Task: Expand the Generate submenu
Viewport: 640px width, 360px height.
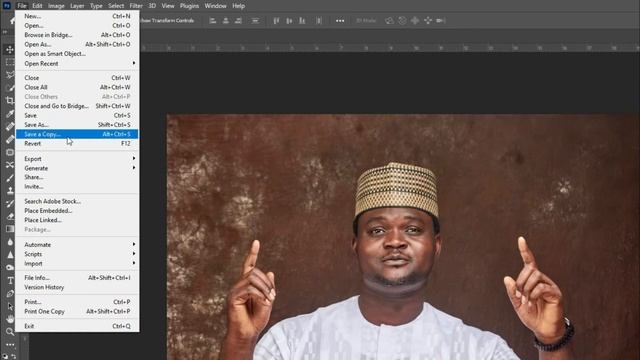Action: click(x=77, y=168)
